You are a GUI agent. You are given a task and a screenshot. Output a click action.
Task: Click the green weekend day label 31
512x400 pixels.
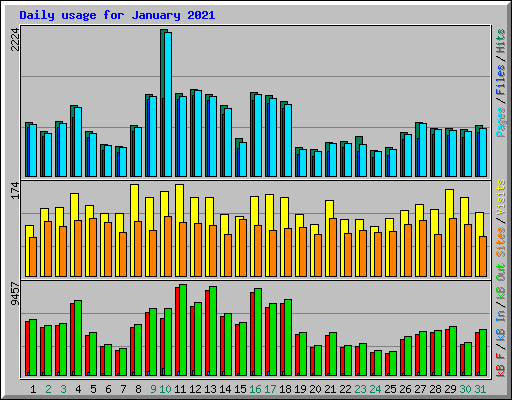[x=480, y=389]
